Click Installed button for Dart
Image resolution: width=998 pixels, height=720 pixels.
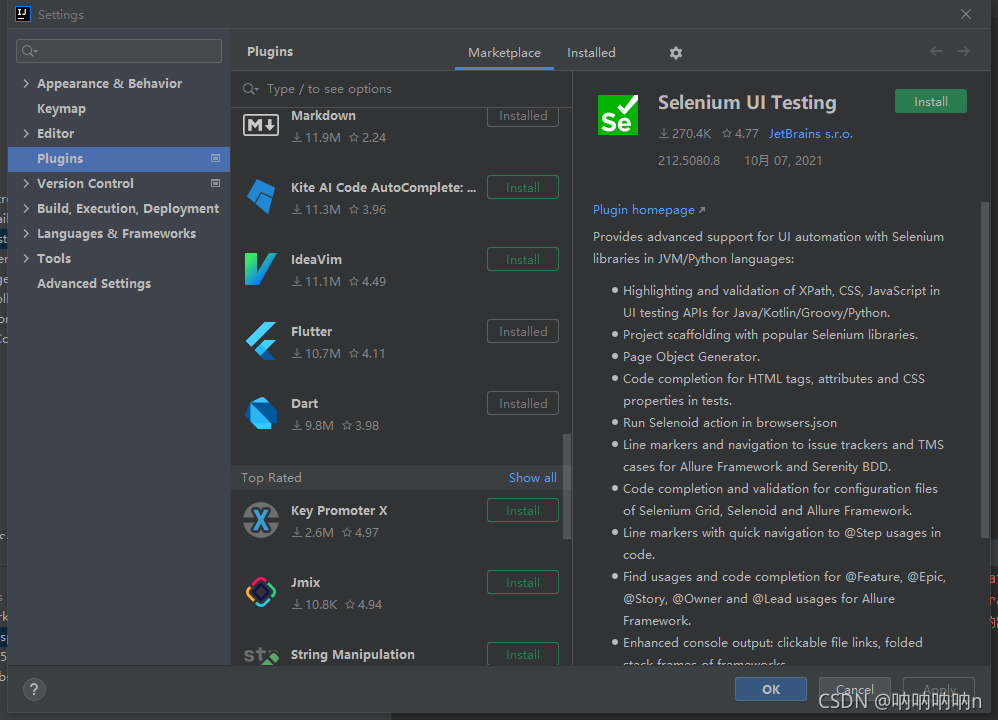pyautogui.click(x=523, y=404)
